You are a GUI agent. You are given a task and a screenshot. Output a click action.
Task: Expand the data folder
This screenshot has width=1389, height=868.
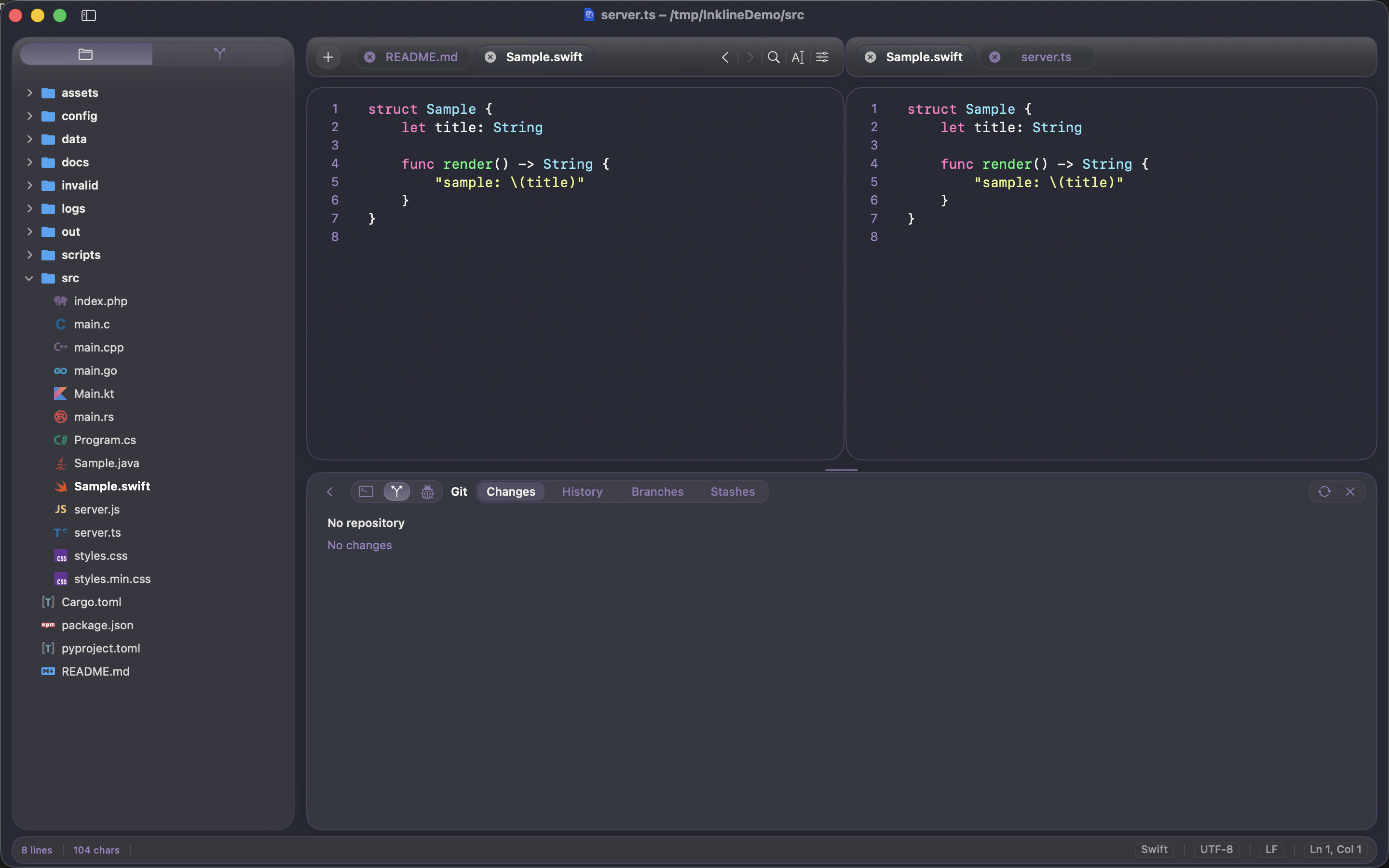30,139
